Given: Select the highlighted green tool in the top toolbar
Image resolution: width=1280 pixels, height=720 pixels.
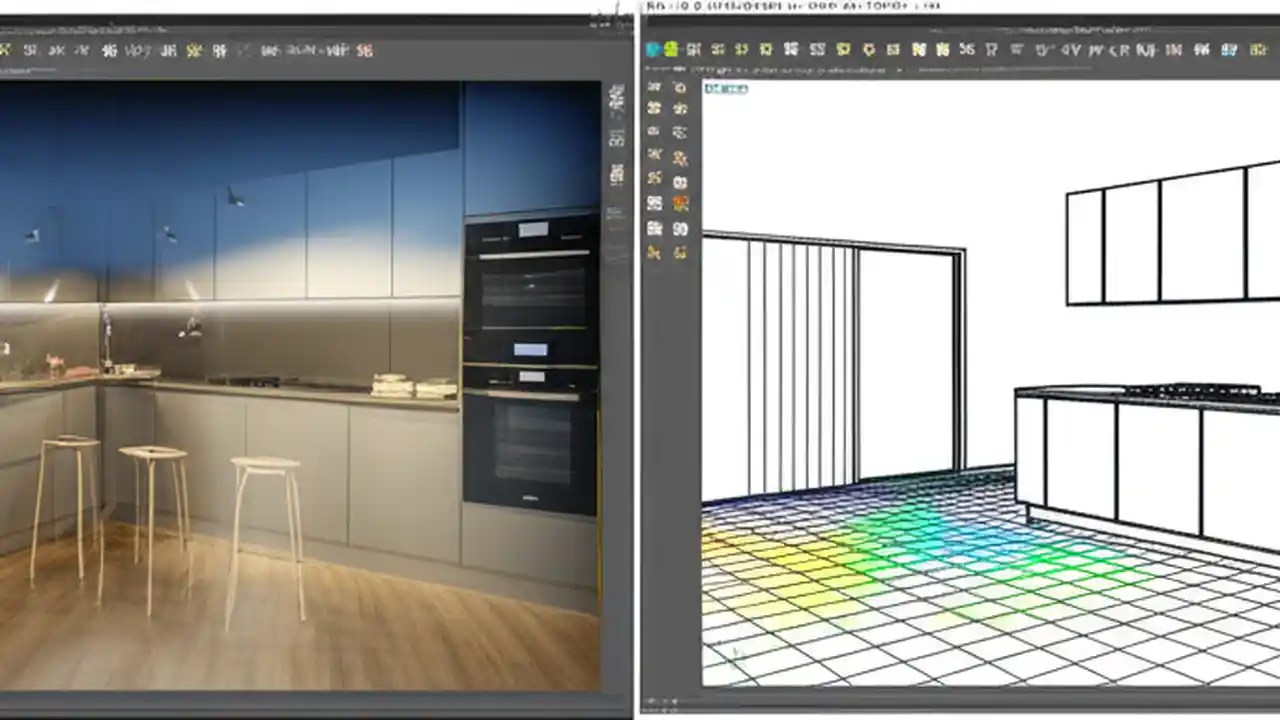Looking at the screenshot, I should click(x=670, y=48).
